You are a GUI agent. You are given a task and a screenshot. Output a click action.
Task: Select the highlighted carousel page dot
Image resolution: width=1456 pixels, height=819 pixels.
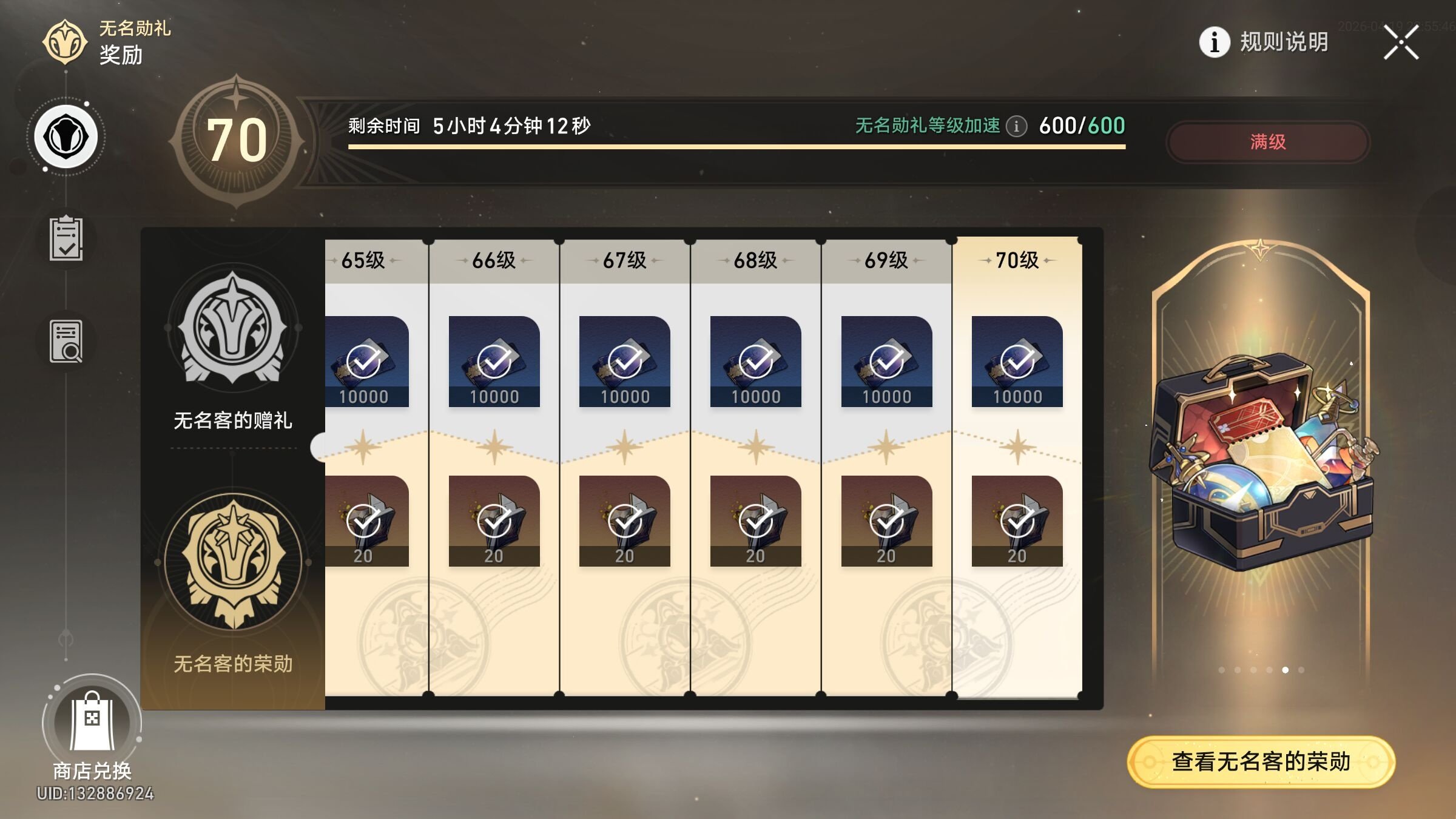pyautogui.click(x=1285, y=670)
